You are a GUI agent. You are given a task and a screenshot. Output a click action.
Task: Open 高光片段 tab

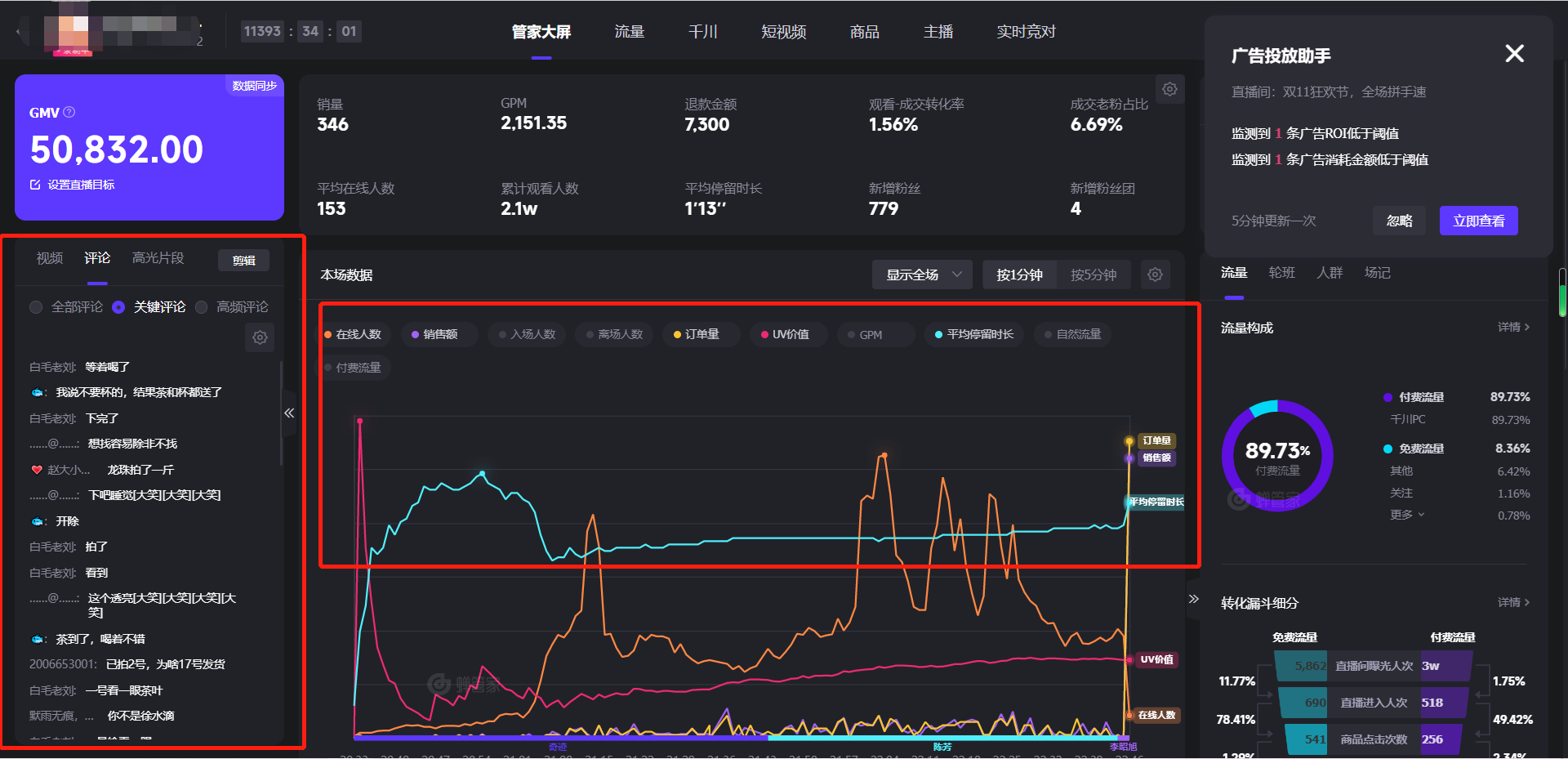[x=158, y=258]
